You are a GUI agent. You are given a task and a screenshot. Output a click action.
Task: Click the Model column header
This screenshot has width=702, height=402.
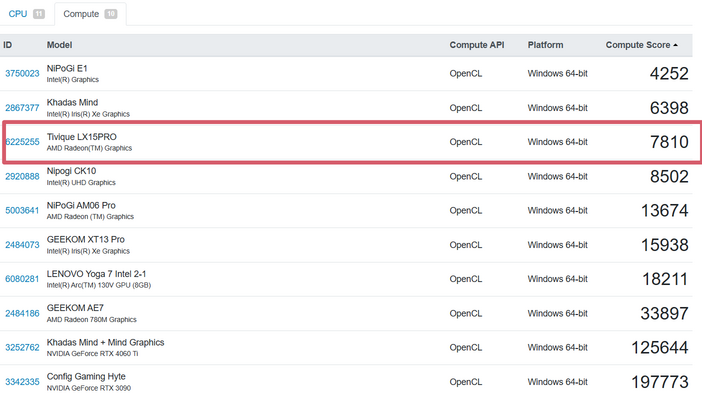pyautogui.click(x=60, y=45)
